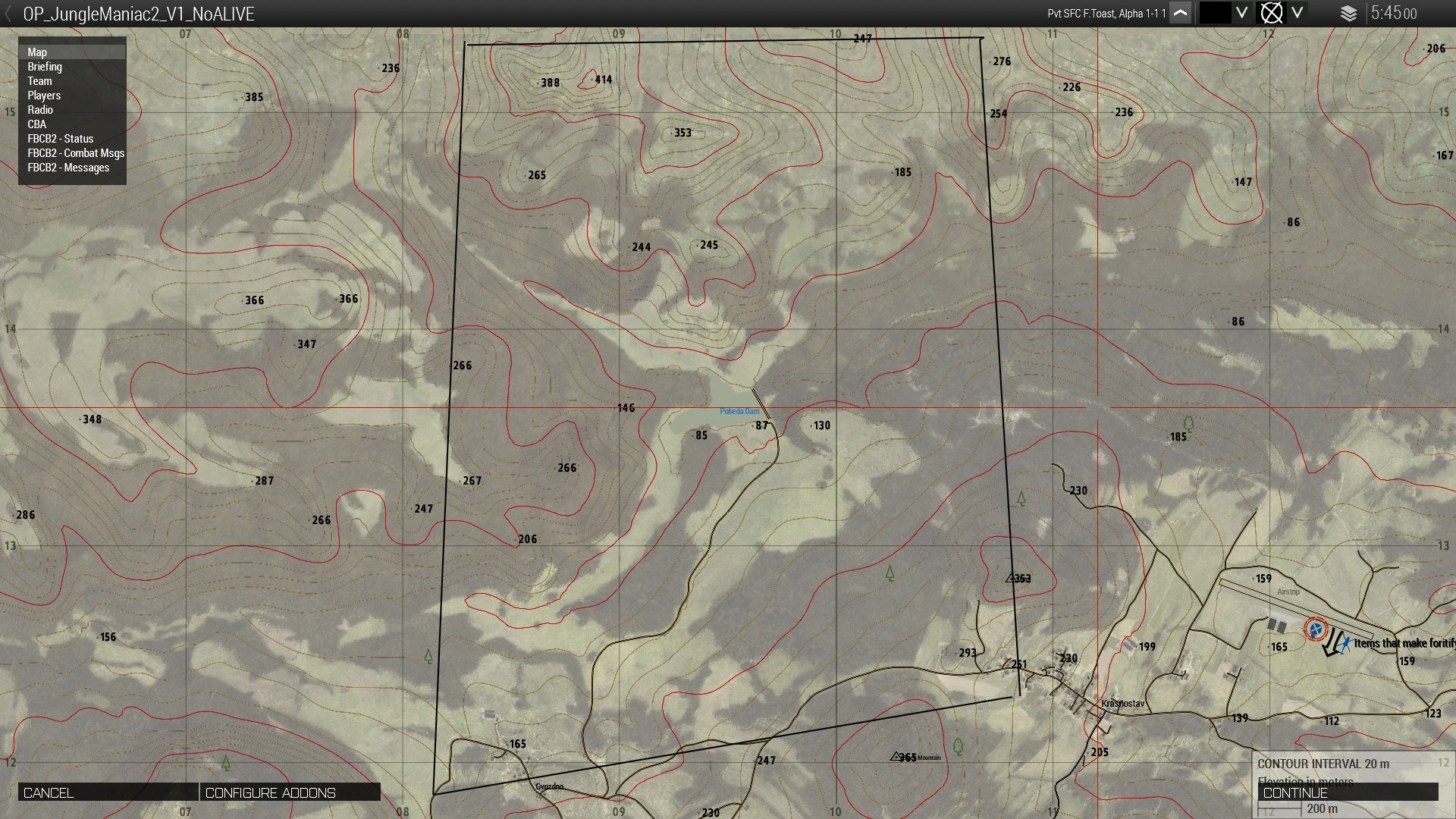Screen dimensions: 1456x819
Task: Click the black marker color swatch
Action: pyautogui.click(x=1215, y=13)
